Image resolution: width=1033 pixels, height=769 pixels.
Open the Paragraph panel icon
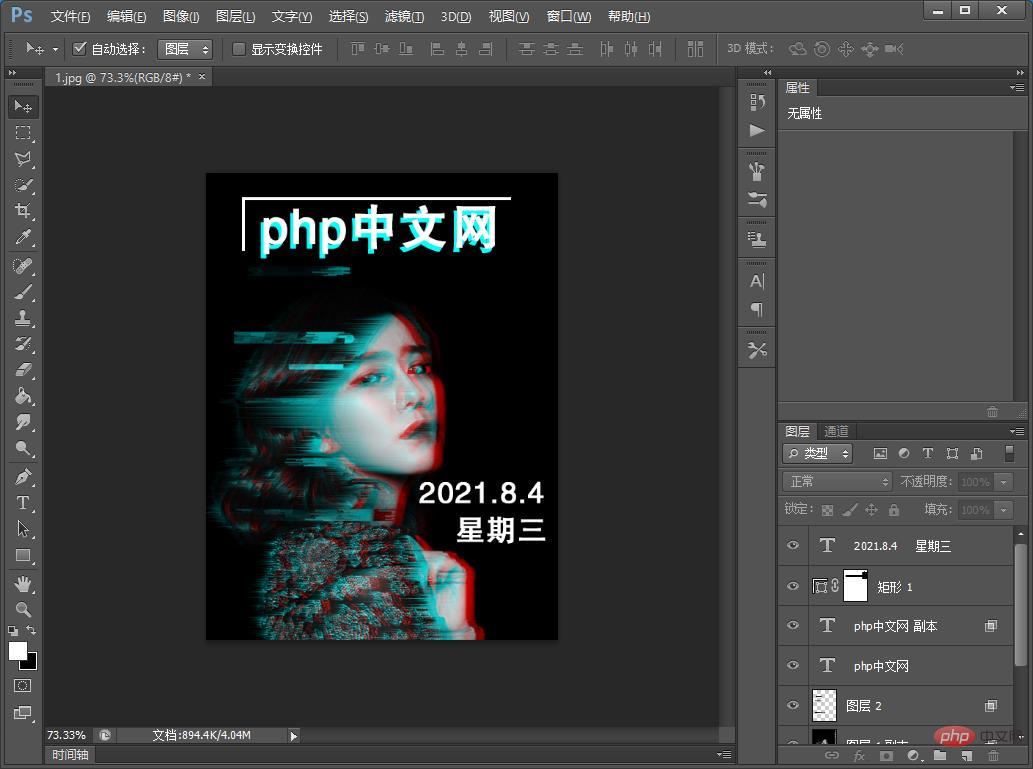click(757, 309)
